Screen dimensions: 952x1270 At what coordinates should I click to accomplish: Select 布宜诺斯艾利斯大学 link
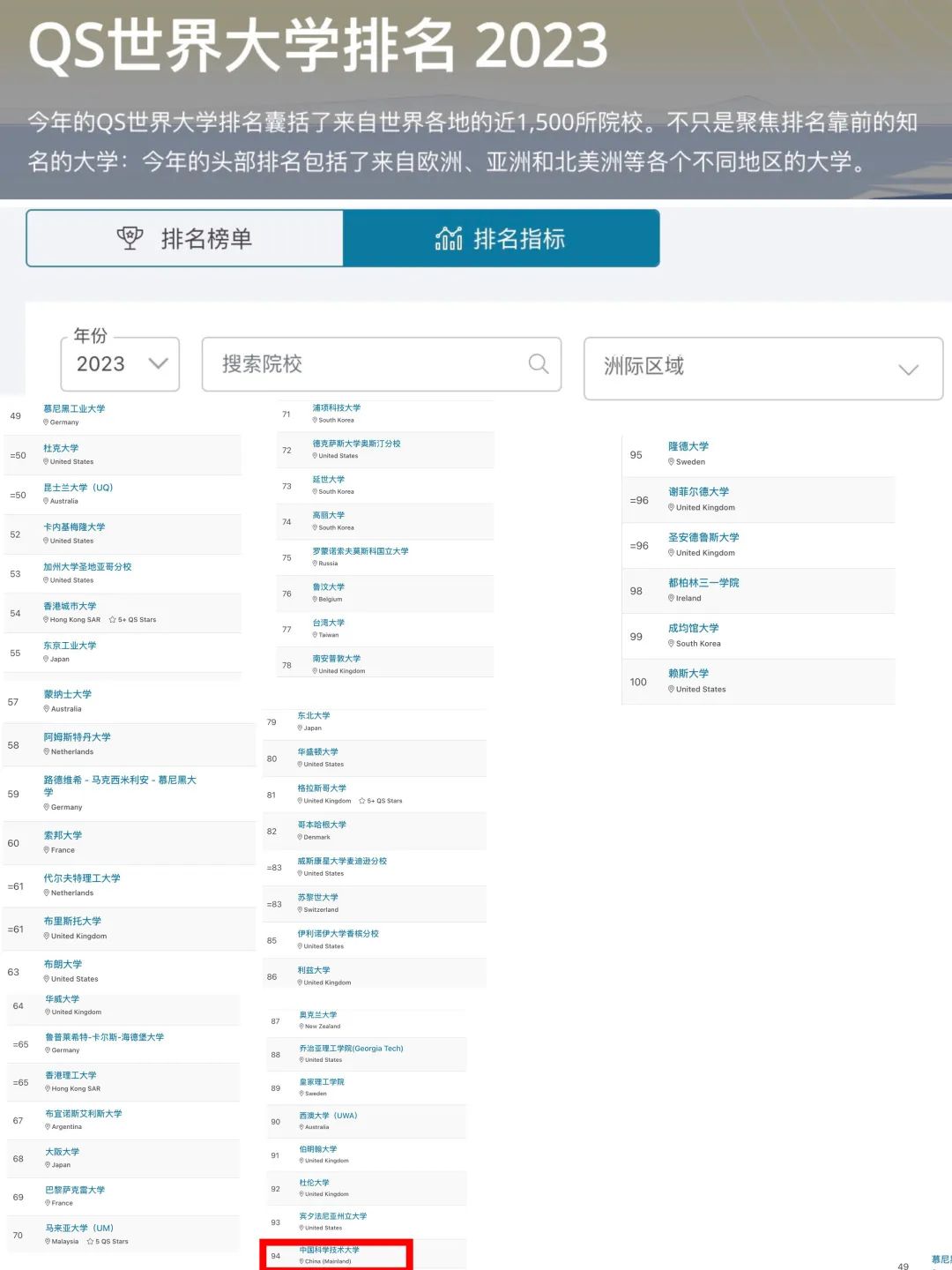pyautogui.click(x=84, y=1114)
